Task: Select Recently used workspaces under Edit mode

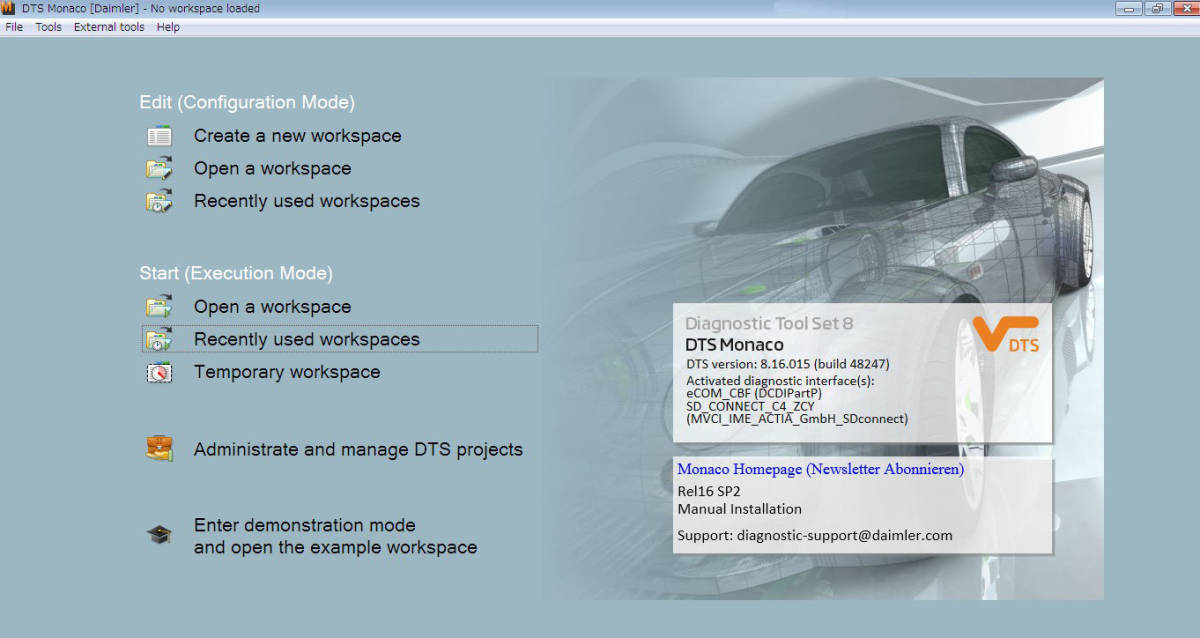Action: point(306,201)
